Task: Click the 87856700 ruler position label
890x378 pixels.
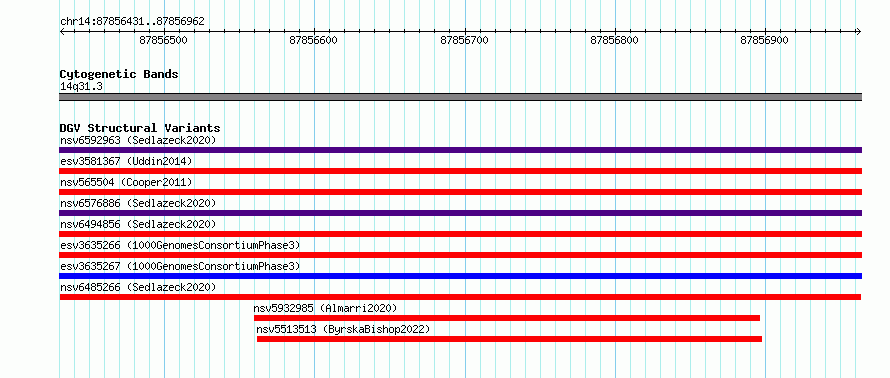Action: click(464, 41)
